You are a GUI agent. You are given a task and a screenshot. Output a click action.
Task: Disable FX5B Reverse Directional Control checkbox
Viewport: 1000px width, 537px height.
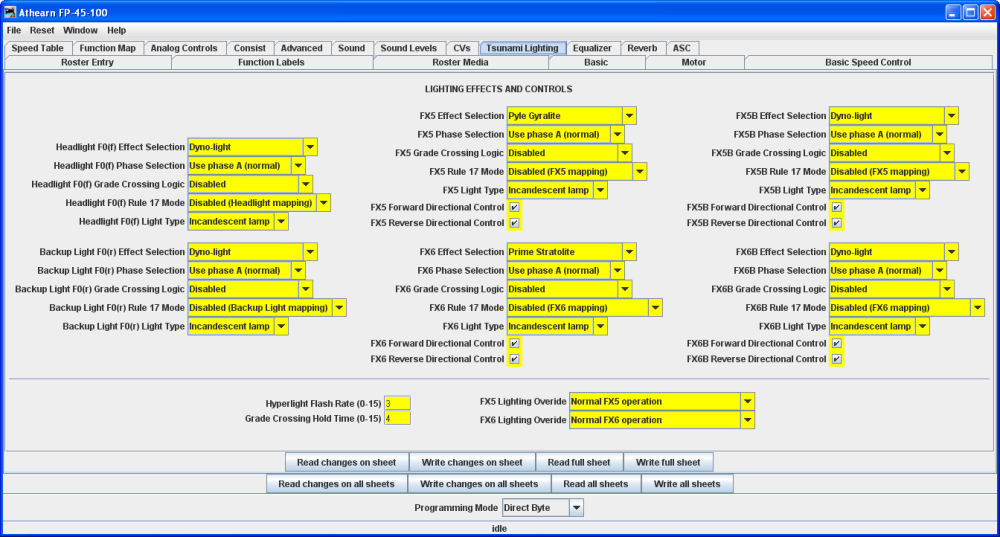836,223
